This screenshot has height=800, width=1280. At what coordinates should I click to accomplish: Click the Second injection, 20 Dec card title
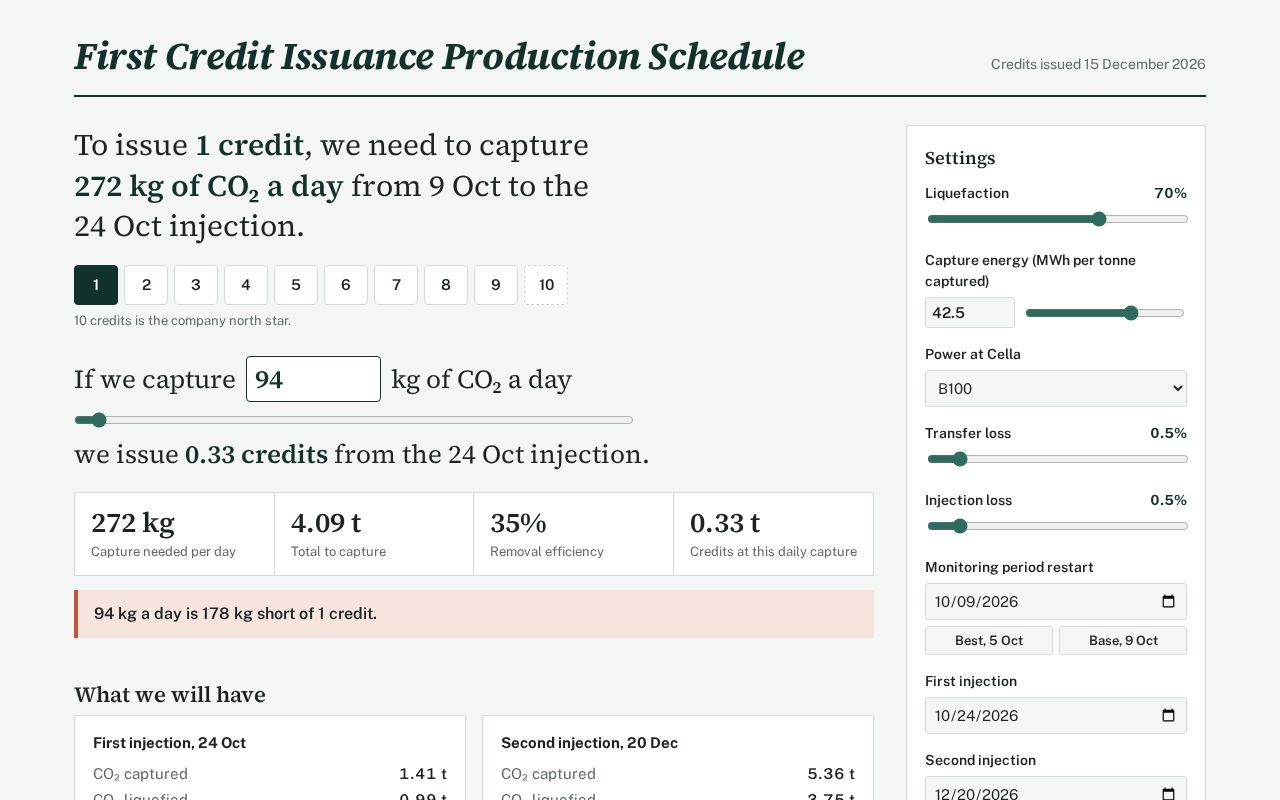click(589, 743)
